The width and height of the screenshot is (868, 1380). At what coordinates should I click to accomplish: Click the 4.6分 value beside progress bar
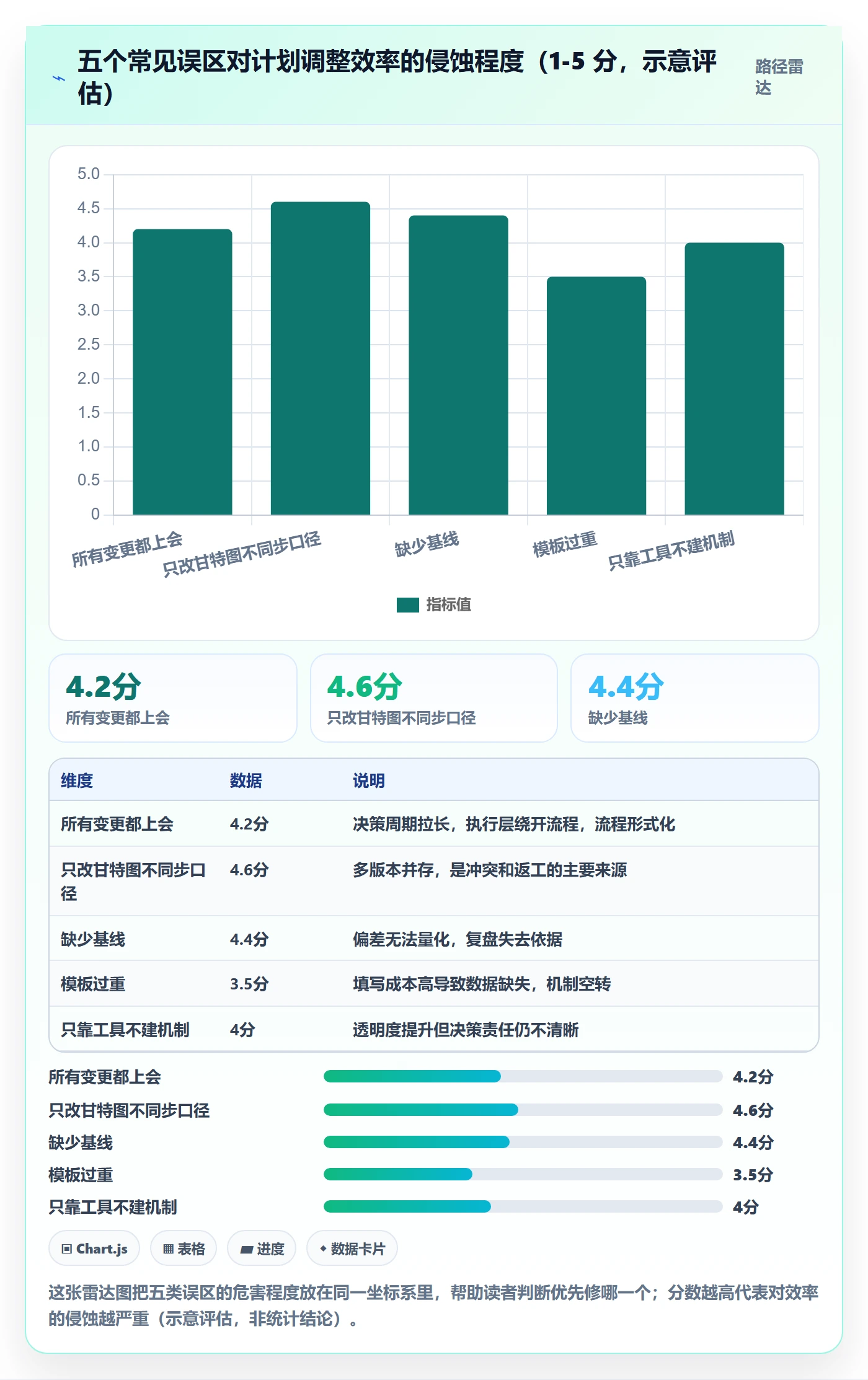pos(753,1110)
